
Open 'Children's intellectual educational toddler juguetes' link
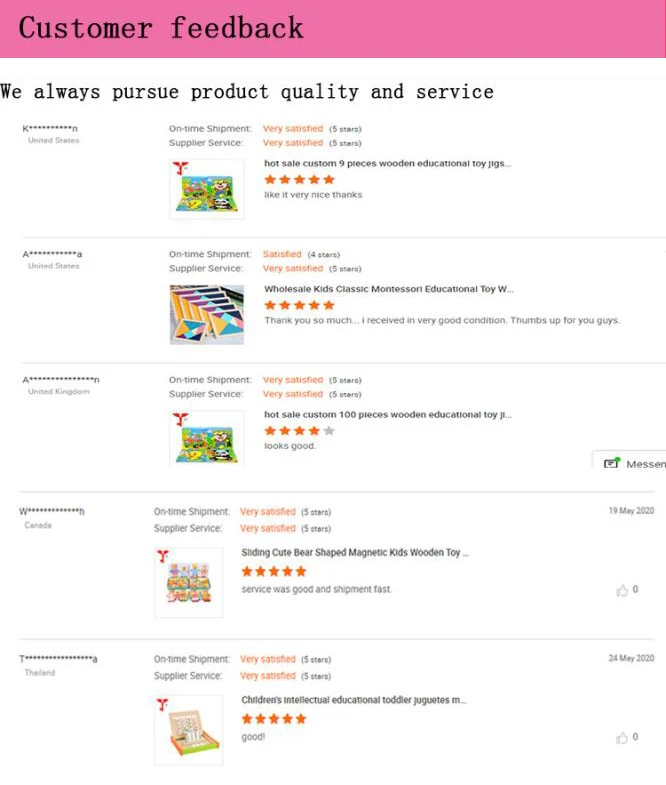pyautogui.click(x=353, y=700)
